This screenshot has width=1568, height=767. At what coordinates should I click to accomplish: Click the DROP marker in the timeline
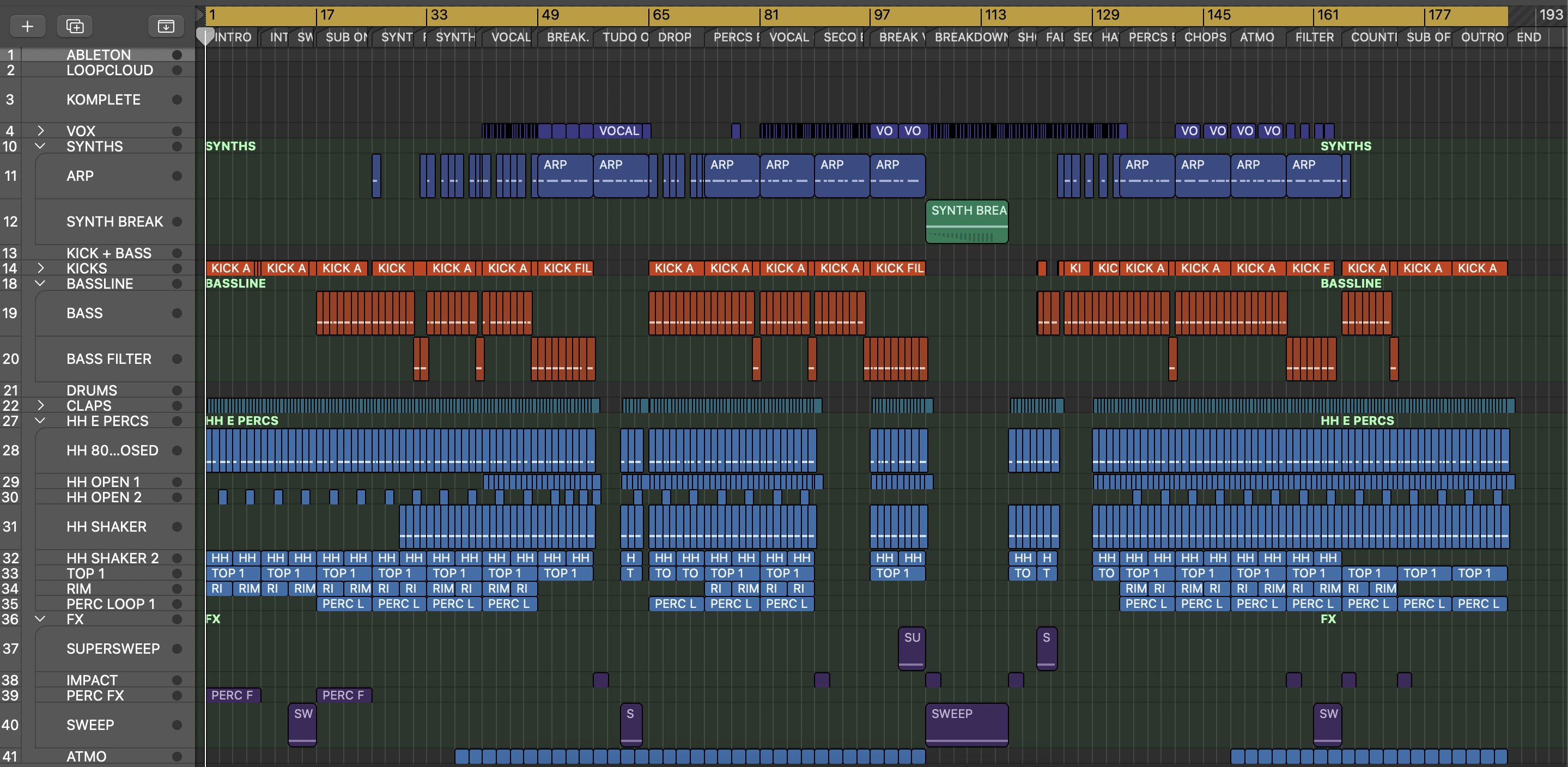pyautogui.click(x=674, y=37)
